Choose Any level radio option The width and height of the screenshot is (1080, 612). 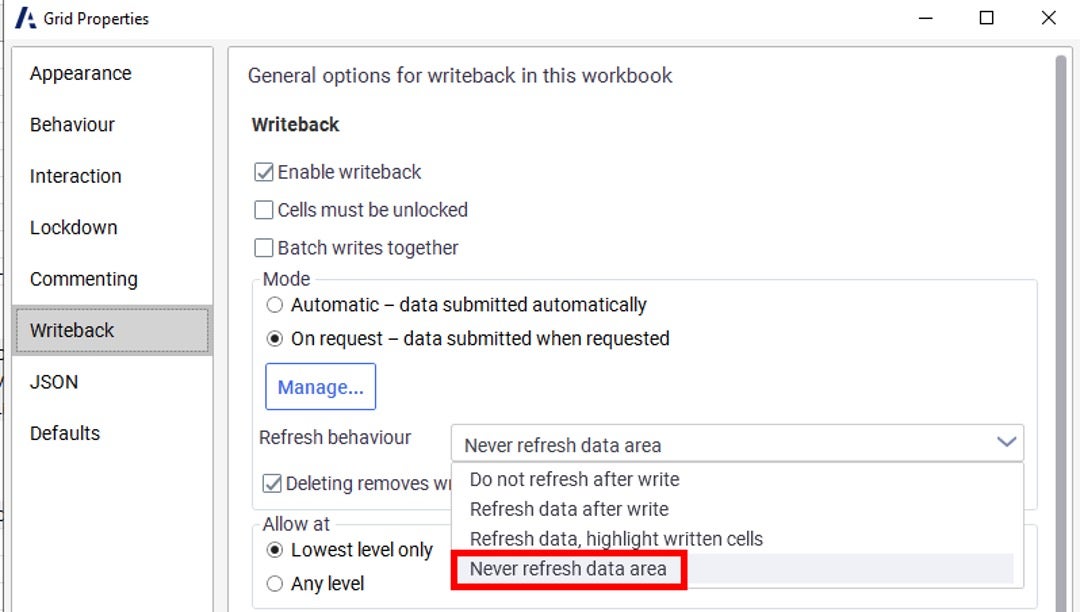275,584
